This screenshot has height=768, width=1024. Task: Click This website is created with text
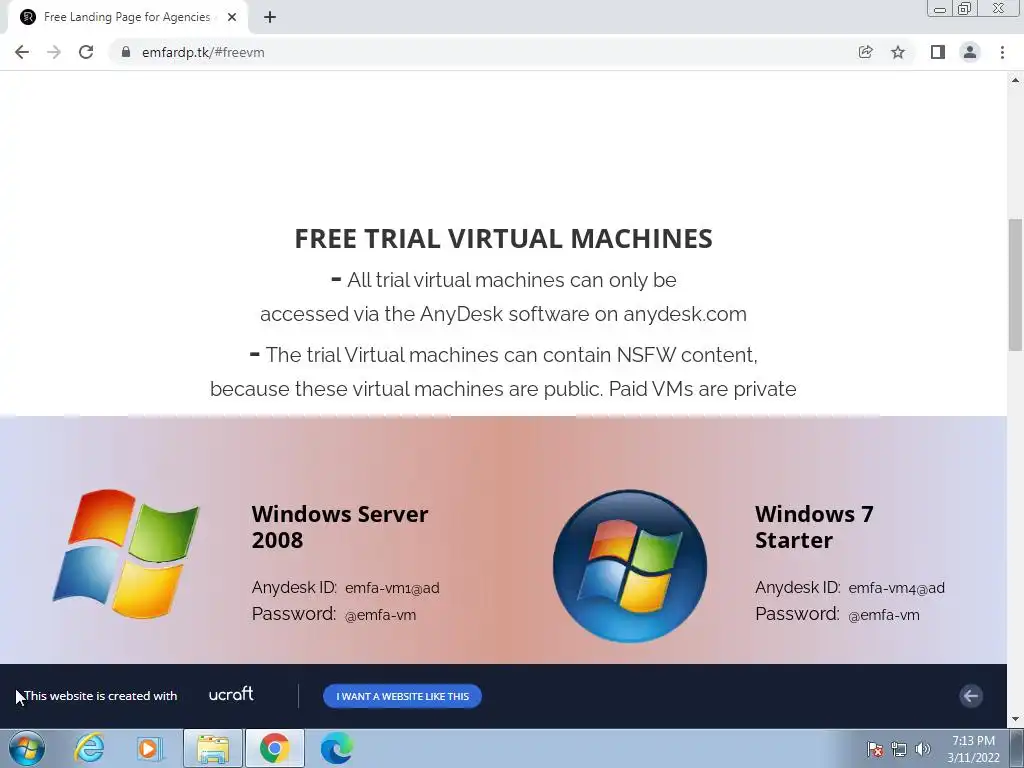click(x=101, y=696)
